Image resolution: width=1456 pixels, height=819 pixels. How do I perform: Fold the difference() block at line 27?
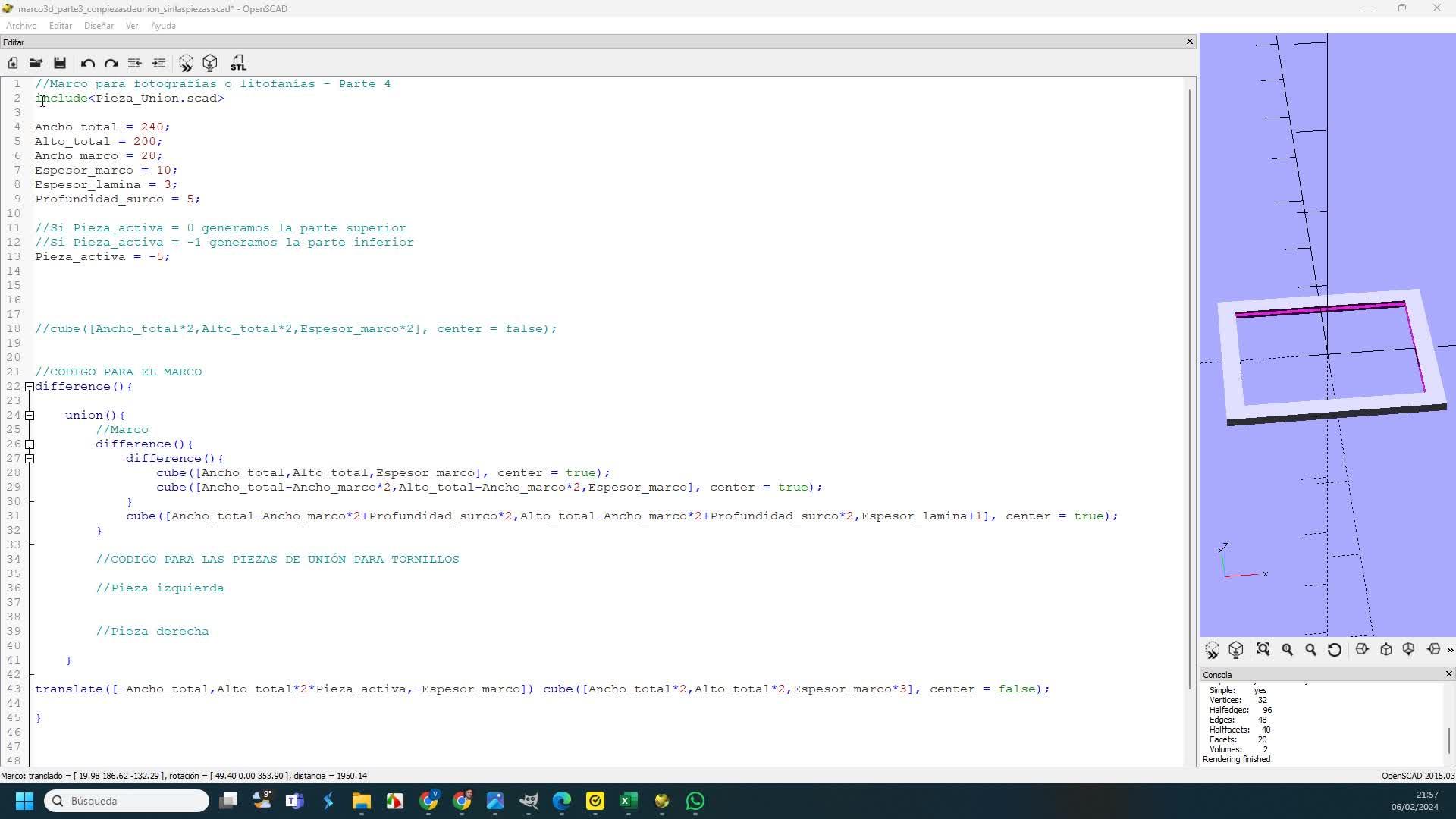click(x=30, y=459)
